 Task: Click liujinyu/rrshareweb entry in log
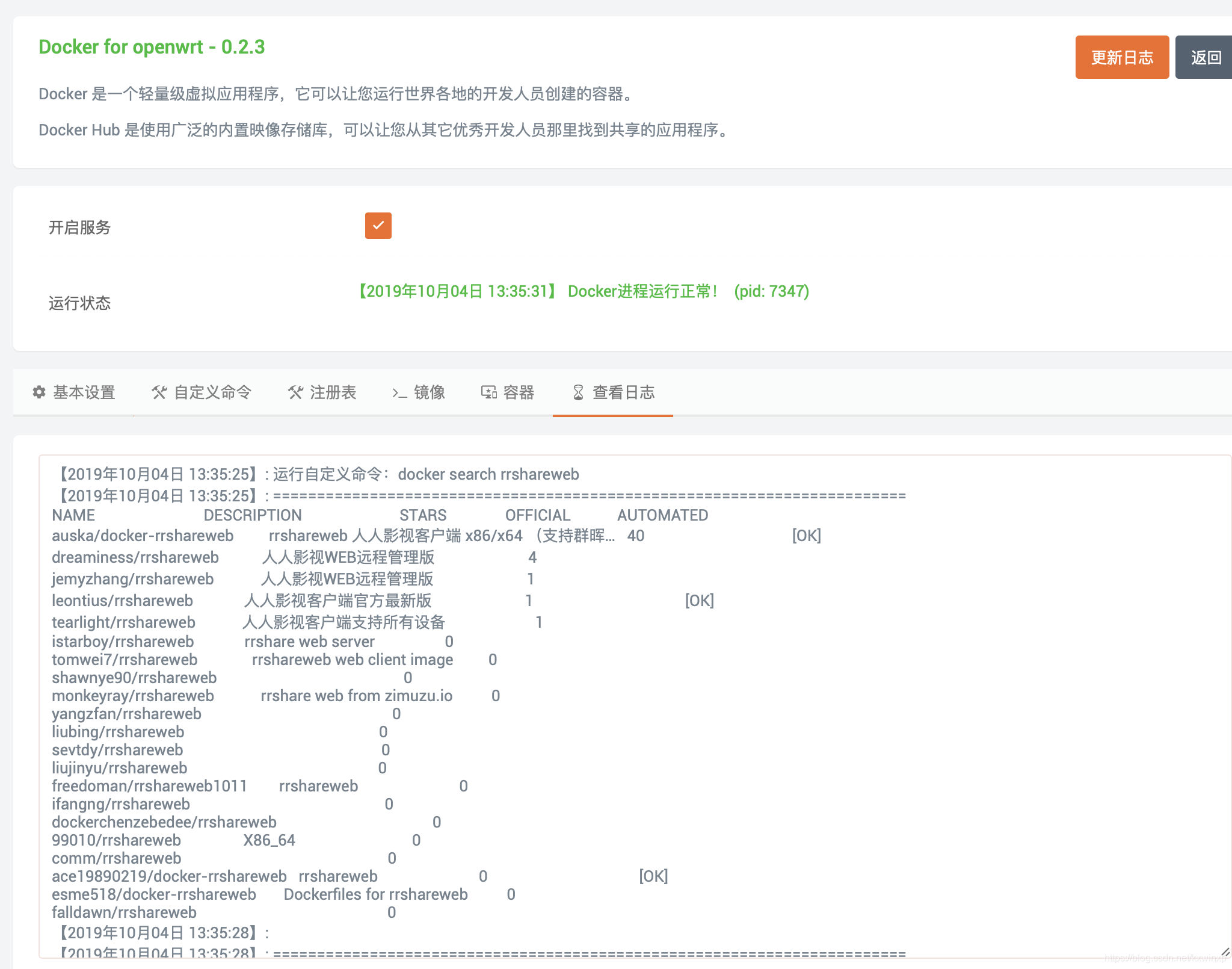pyautogui.click(x=119, y=768)
